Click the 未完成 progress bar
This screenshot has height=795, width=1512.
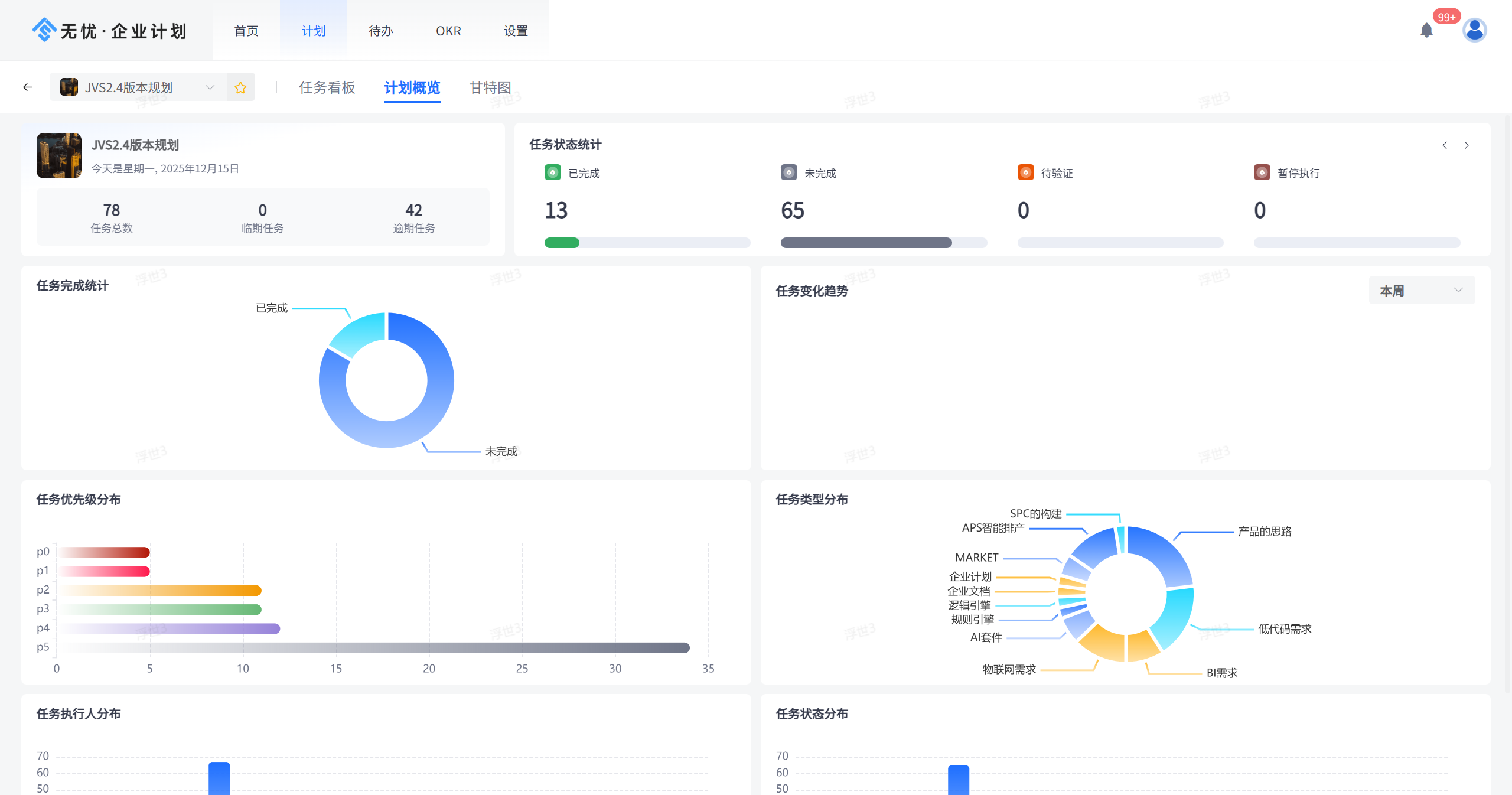pos(884,243)
